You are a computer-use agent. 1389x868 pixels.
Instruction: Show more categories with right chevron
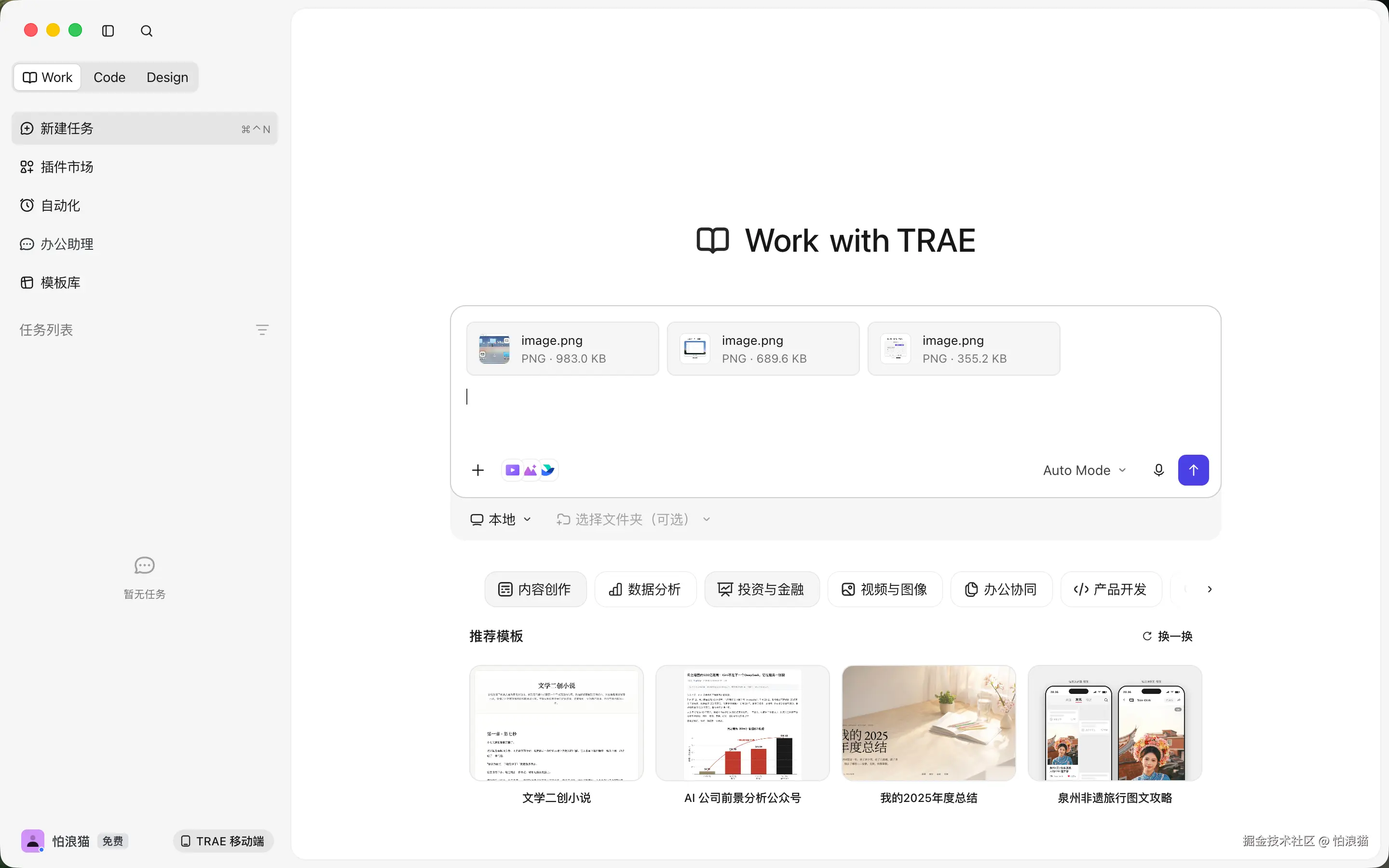(1210, 590)
